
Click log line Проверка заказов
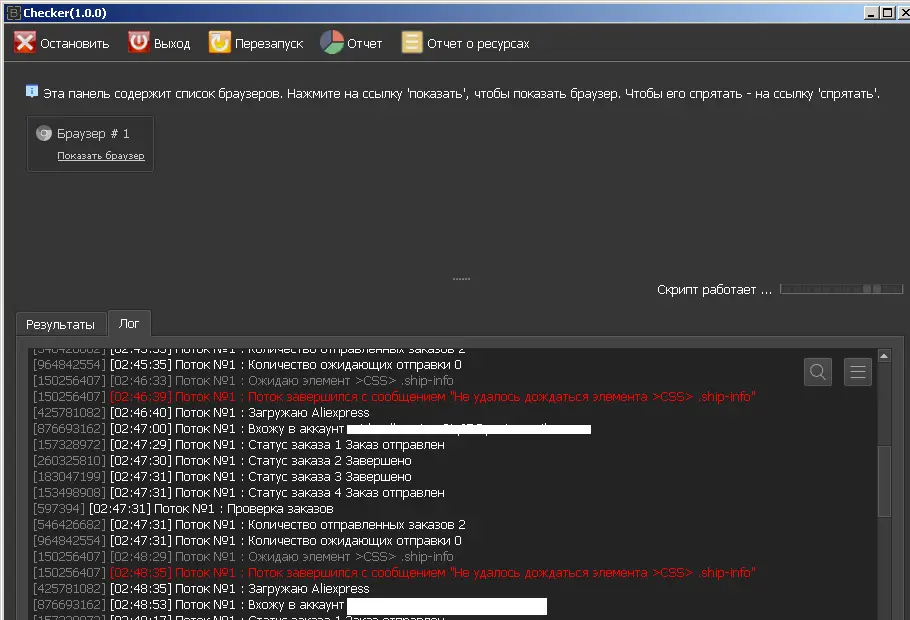[183, 509]
